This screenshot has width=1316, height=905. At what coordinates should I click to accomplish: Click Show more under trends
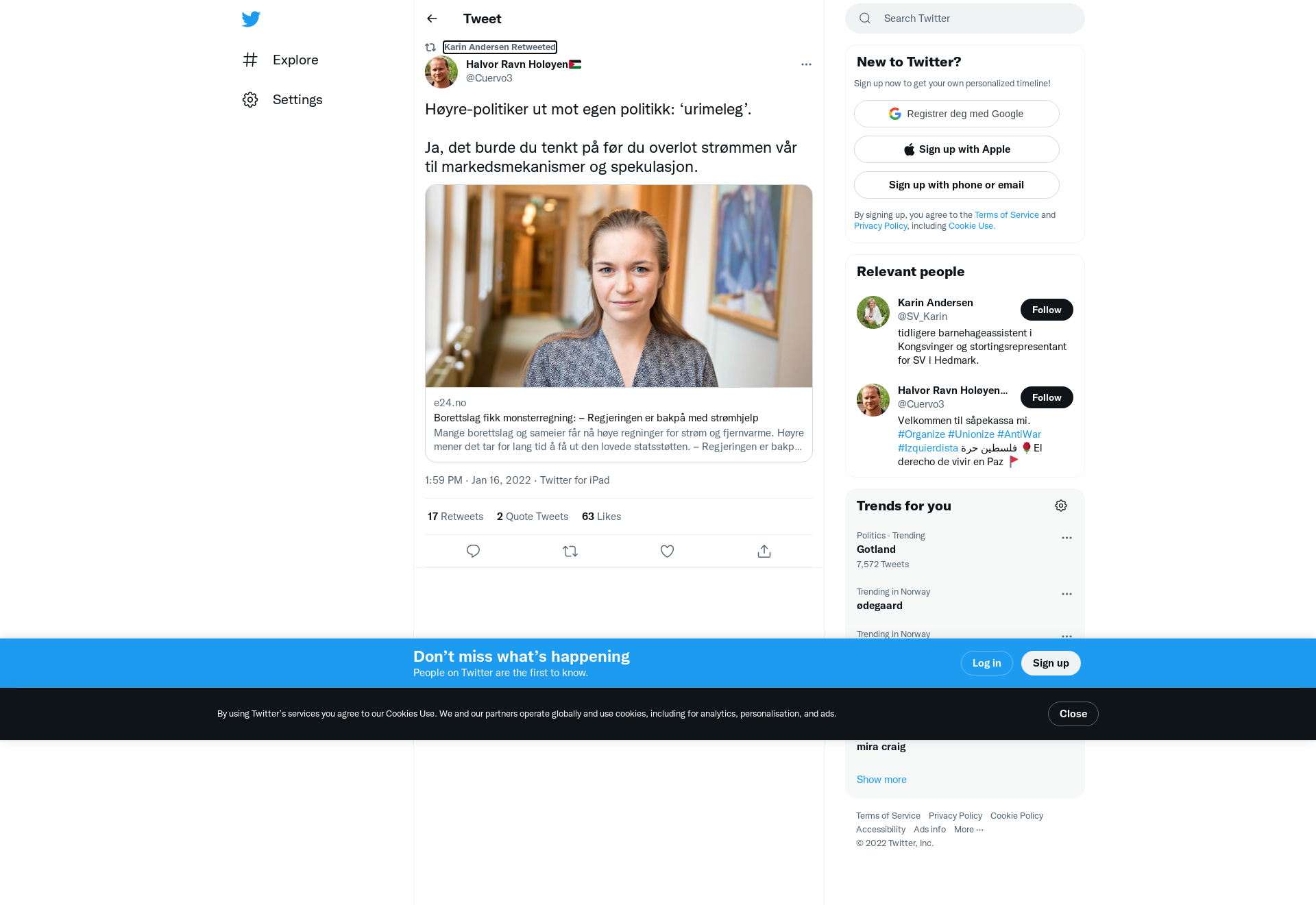[881, 780]
